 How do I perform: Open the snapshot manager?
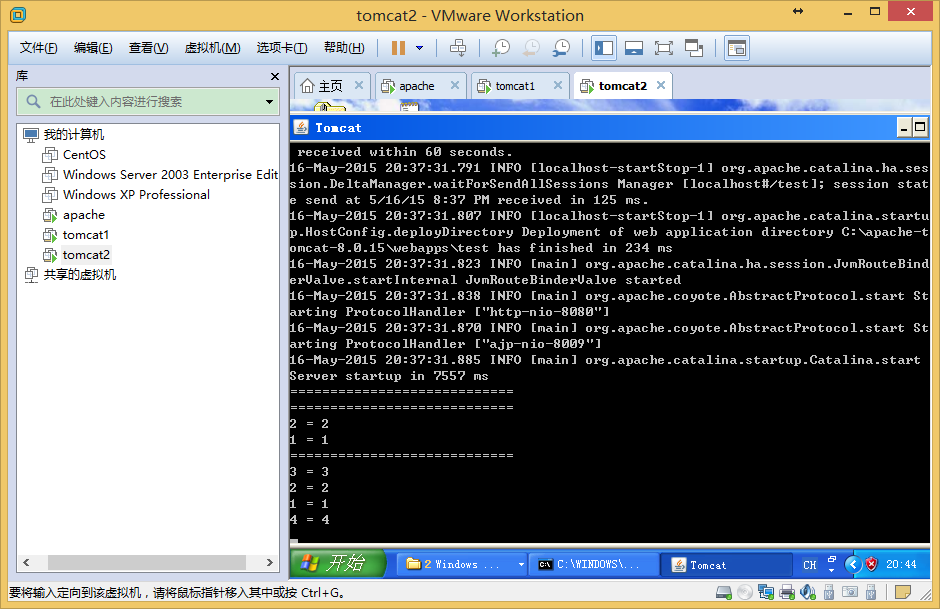[x=562, y=48]
